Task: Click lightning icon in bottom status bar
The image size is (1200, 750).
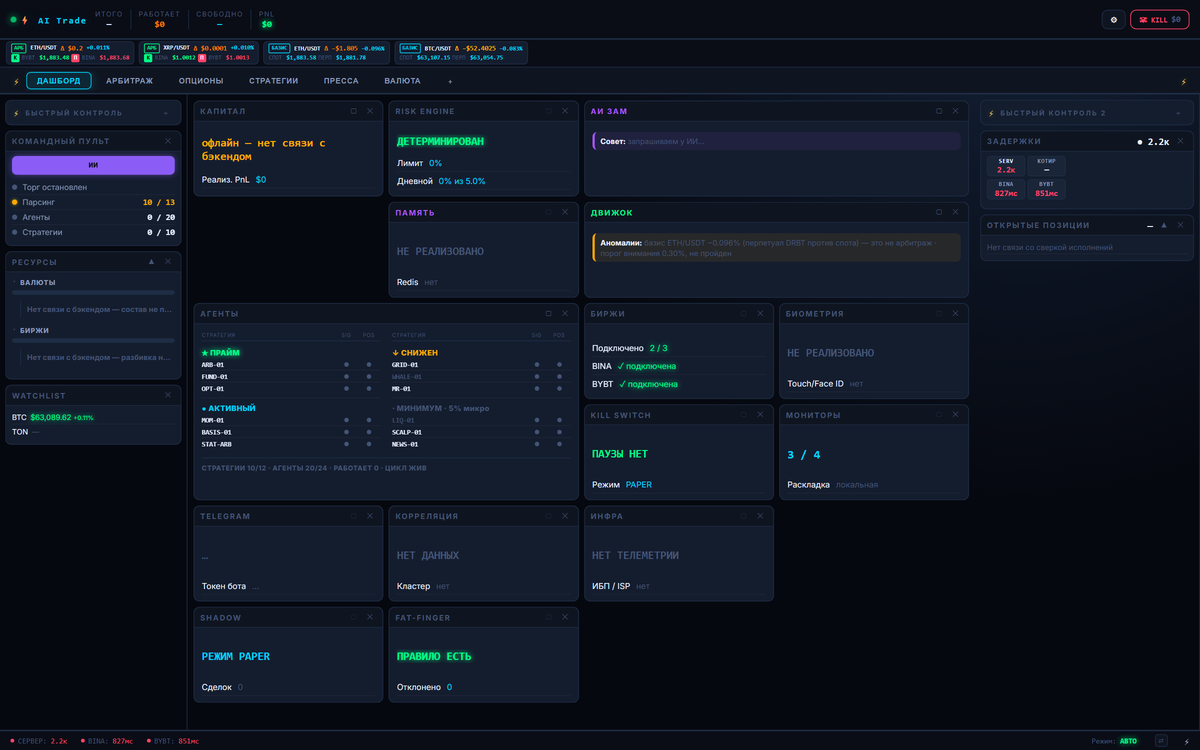Action: (x=1185, y=741)
